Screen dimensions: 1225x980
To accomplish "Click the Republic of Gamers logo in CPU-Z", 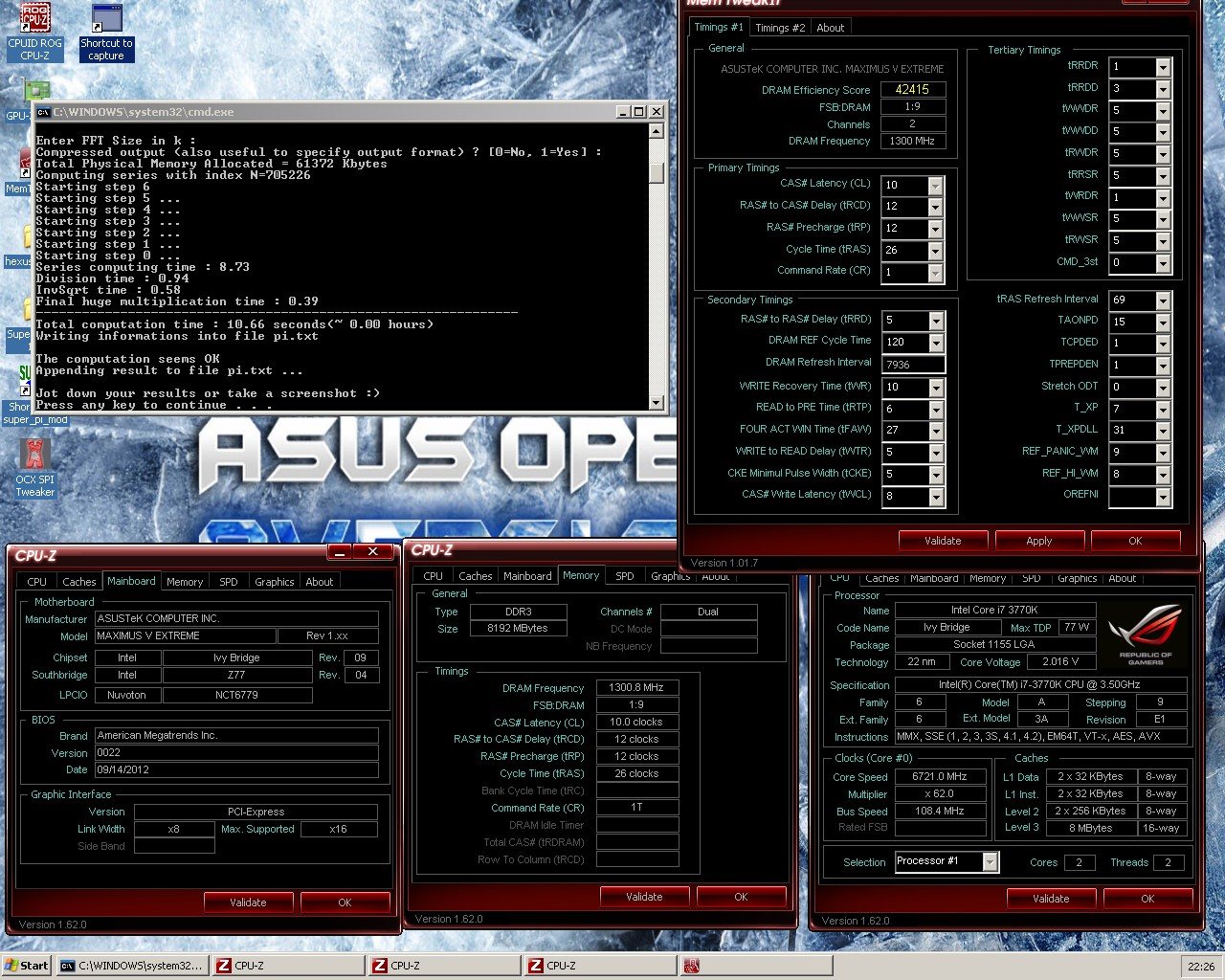I will click(x=1145, y=635).
